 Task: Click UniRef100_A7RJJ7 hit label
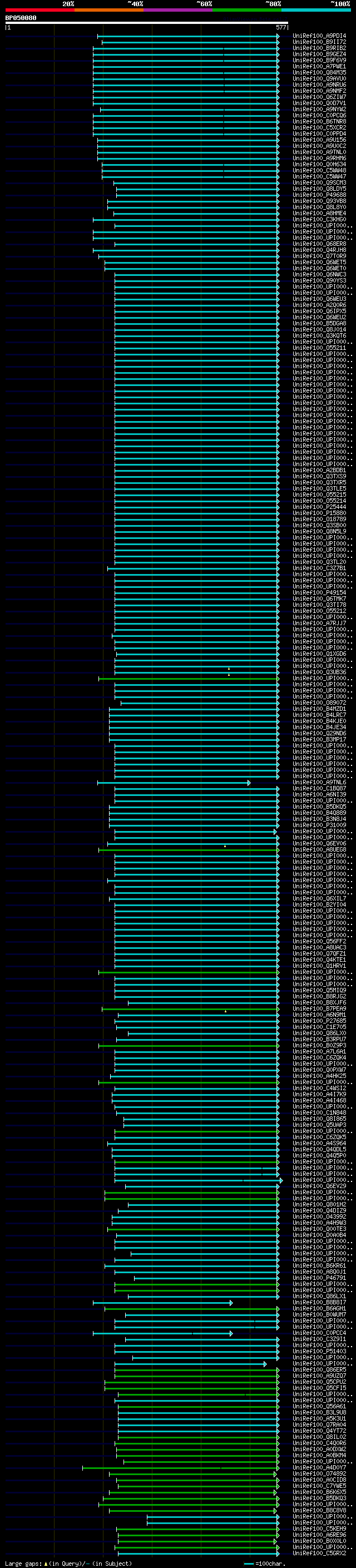coord(319,624)
